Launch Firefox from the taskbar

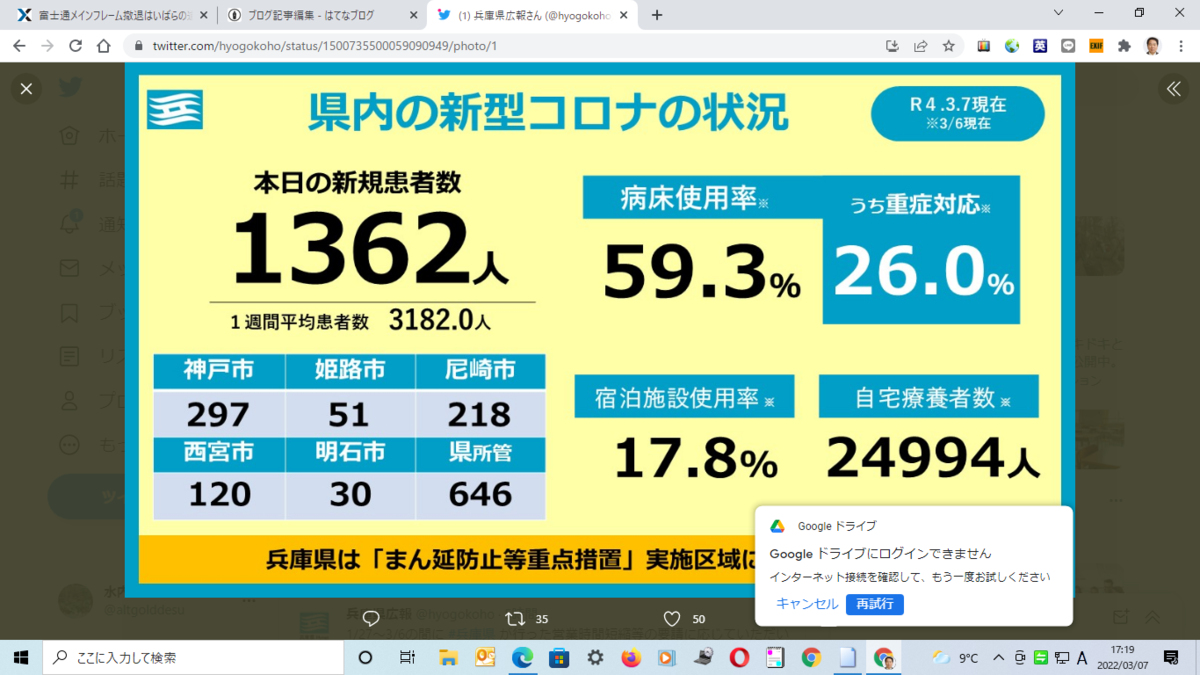pyautogui.click(x=630, y=657)
